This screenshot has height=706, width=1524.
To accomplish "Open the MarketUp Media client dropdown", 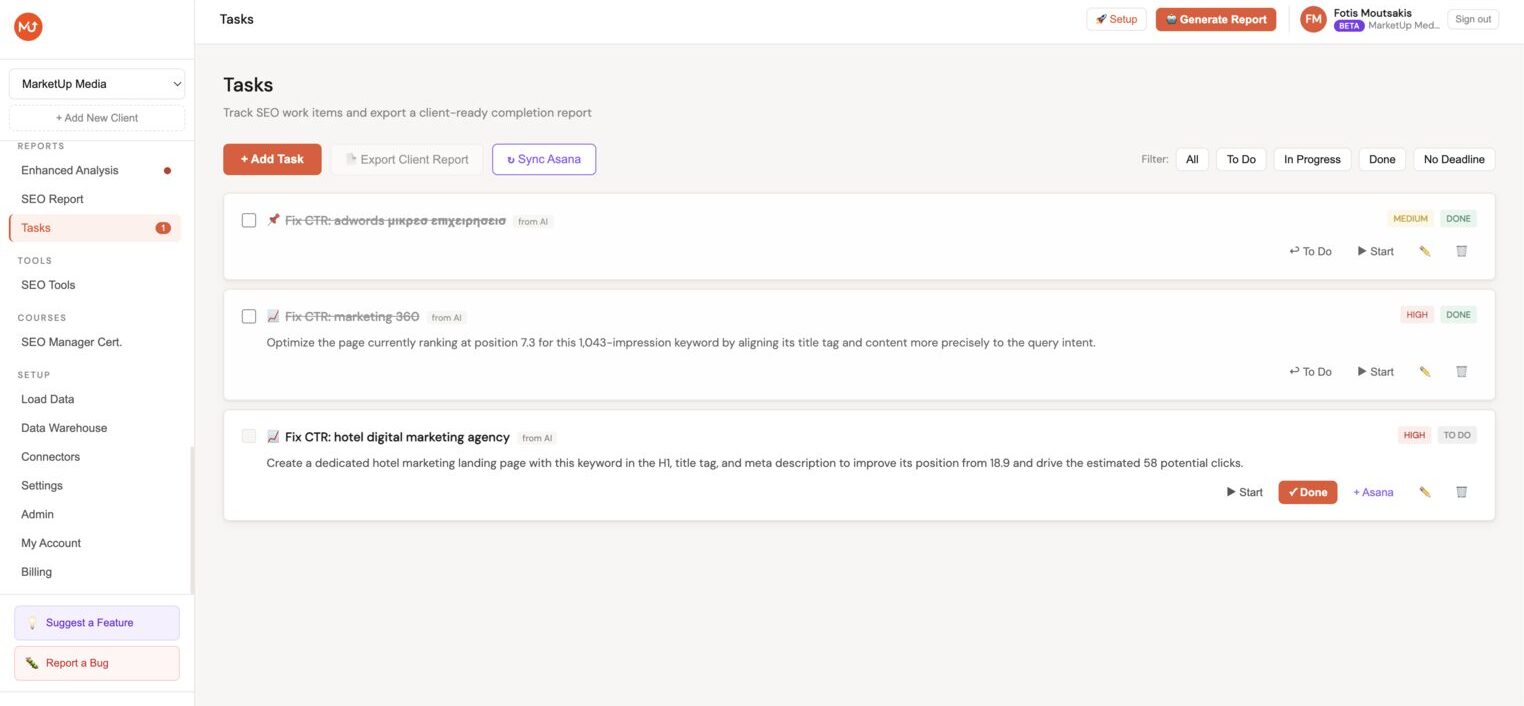I will [x=97, y=84].
